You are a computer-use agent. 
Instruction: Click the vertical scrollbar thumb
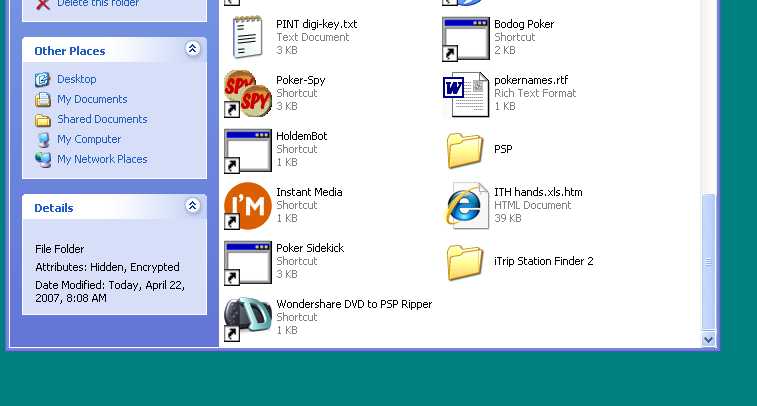click(x=708, y=263)
